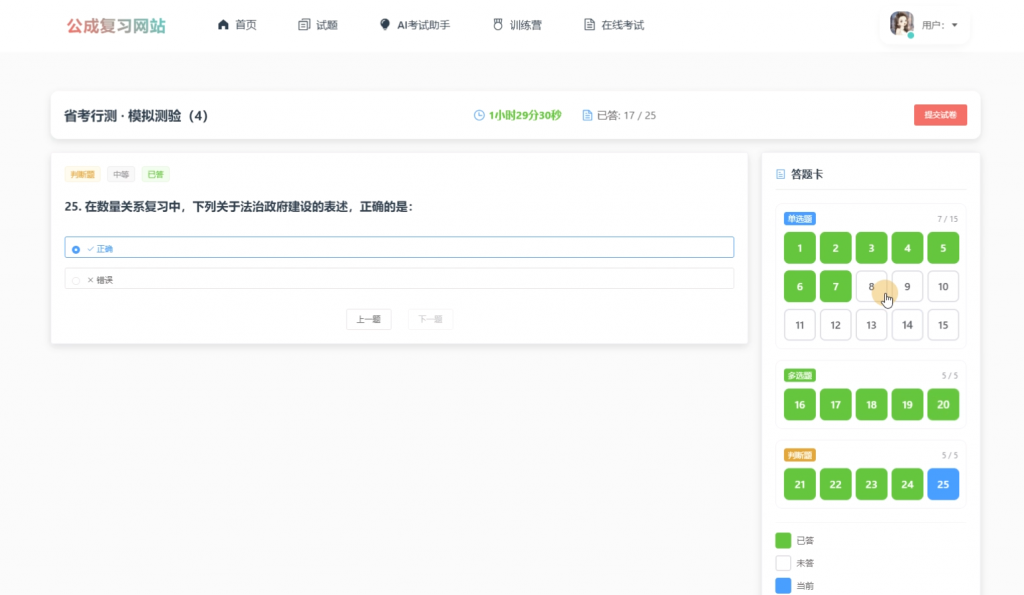Click the 答题卡 header icon

click(780, 174)
